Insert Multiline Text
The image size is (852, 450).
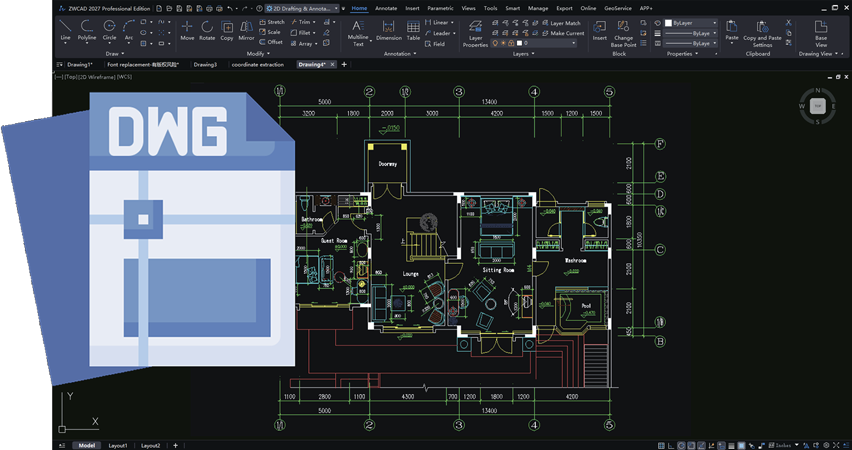[358, 33]
